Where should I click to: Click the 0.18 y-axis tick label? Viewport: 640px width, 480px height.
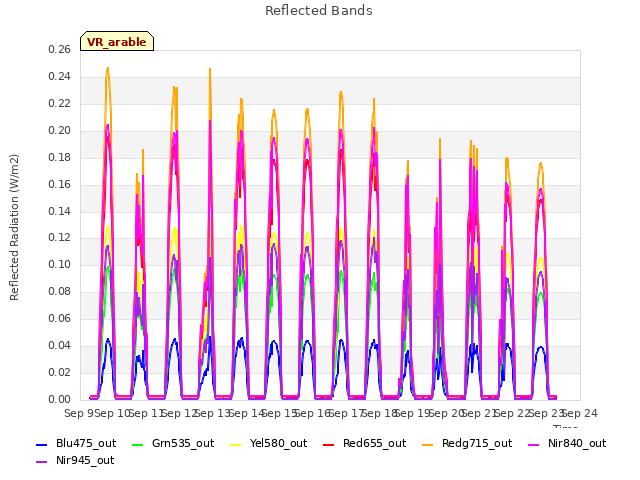click(x=59, y=158)
